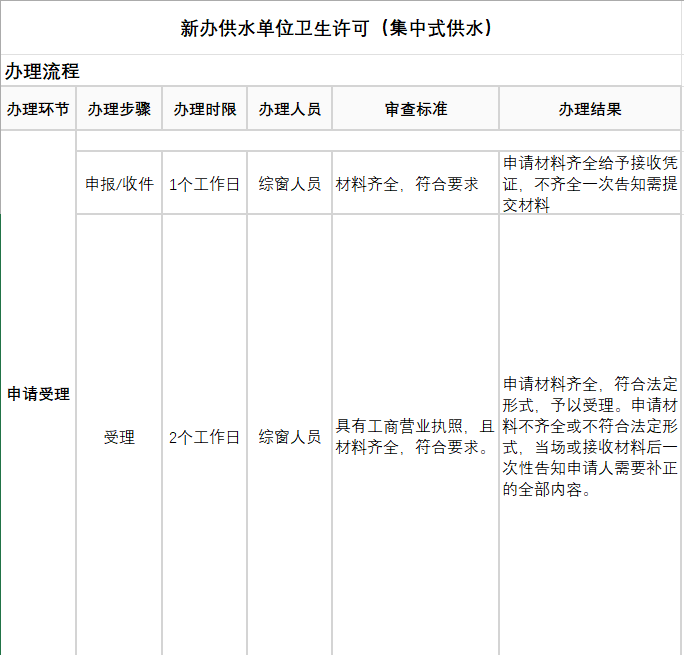Click the 受理 step cell
This screenshot has height=655, width=684.
tap(119, 437)
